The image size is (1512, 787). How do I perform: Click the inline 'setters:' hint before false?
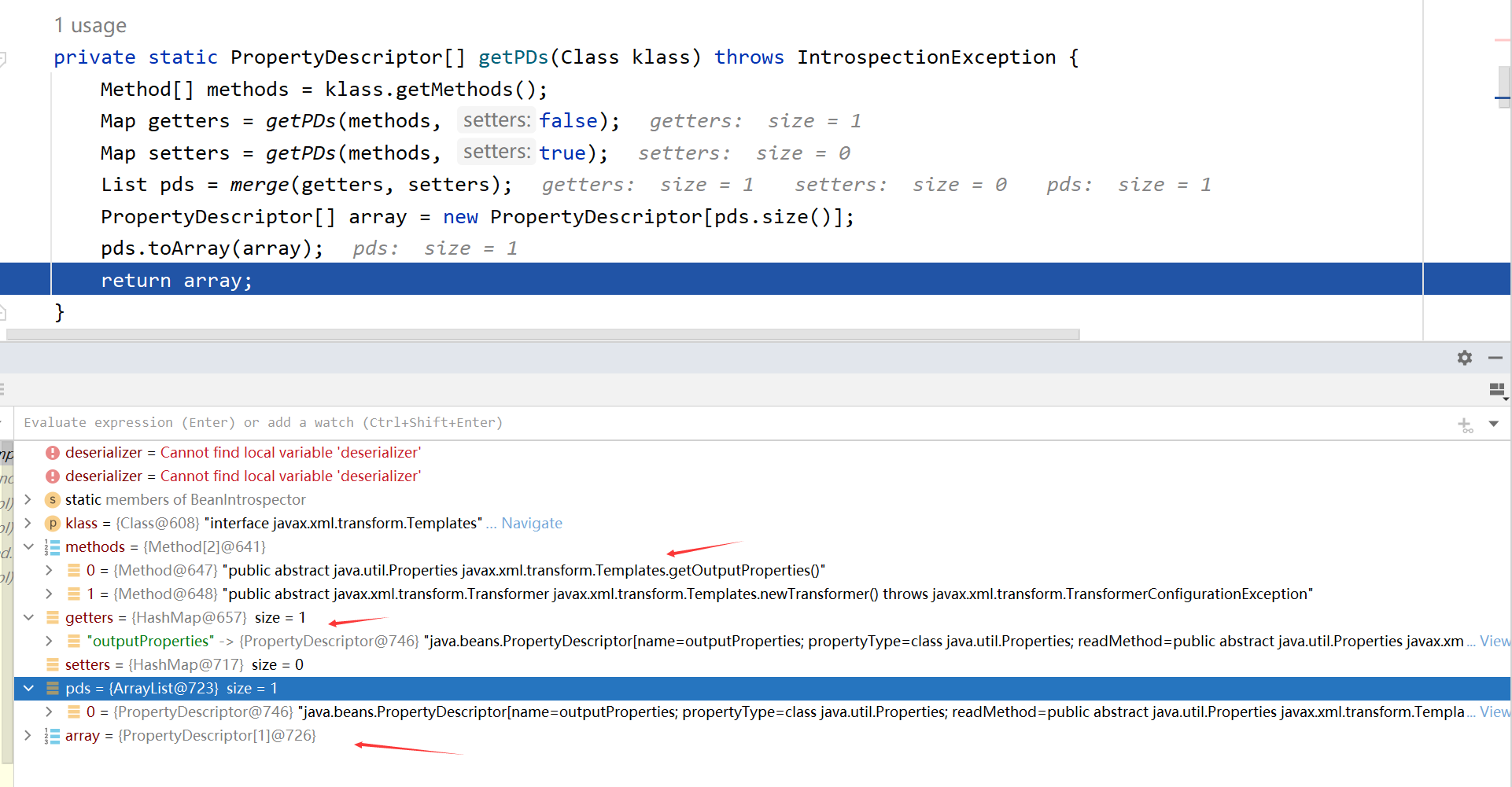point(496,120)
